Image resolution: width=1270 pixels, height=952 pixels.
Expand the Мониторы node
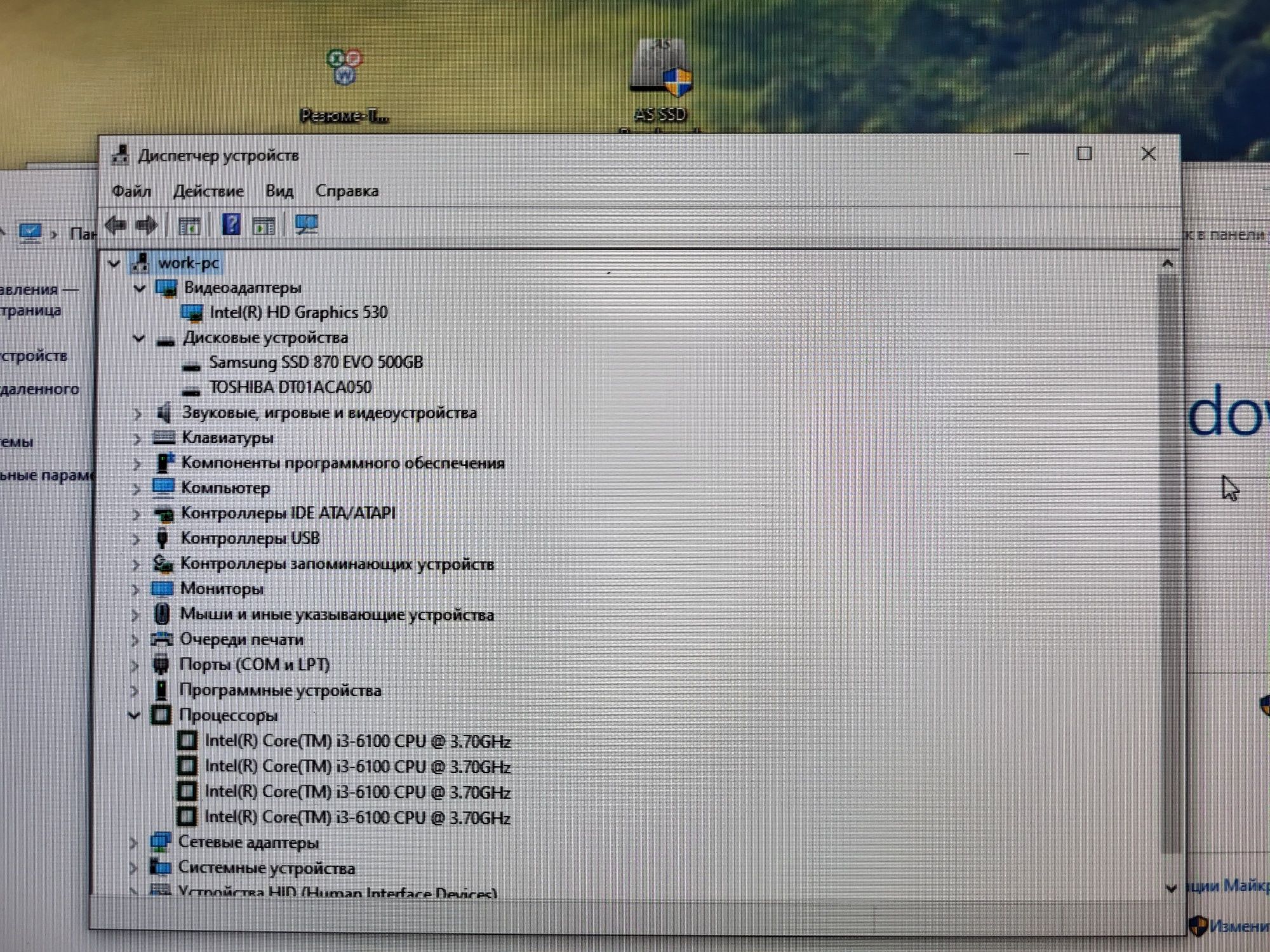tap(135, 590)
